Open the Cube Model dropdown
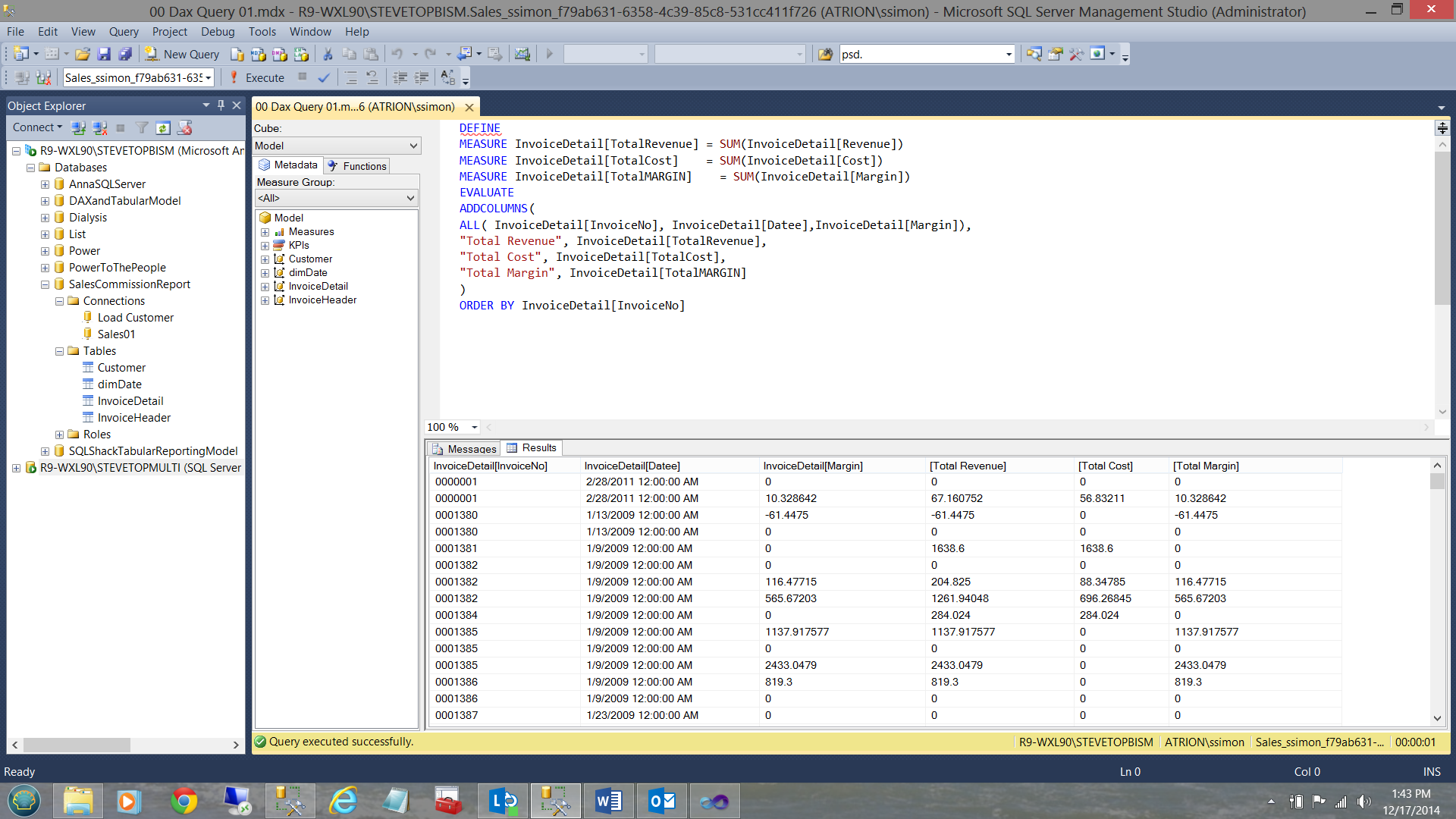The height and width of the screenshot is (819, 1456). pyautogui.click(x=413, y=146)
